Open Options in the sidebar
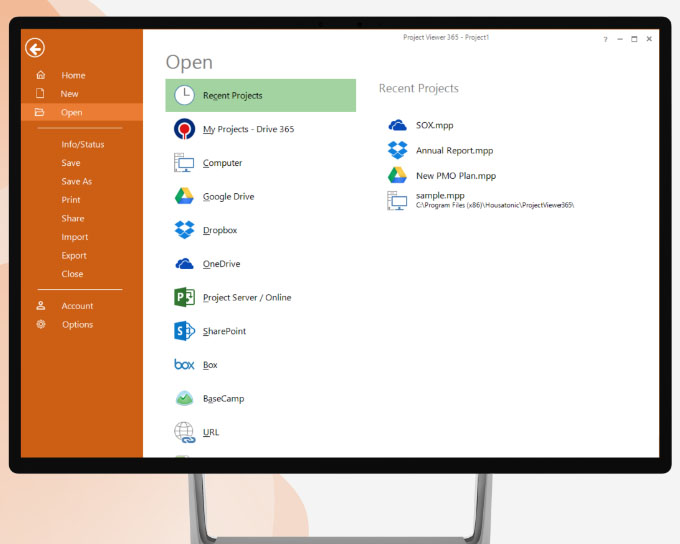Image resolution: width=680 pixels, height=544 pixels. click(x=77, y=324)
